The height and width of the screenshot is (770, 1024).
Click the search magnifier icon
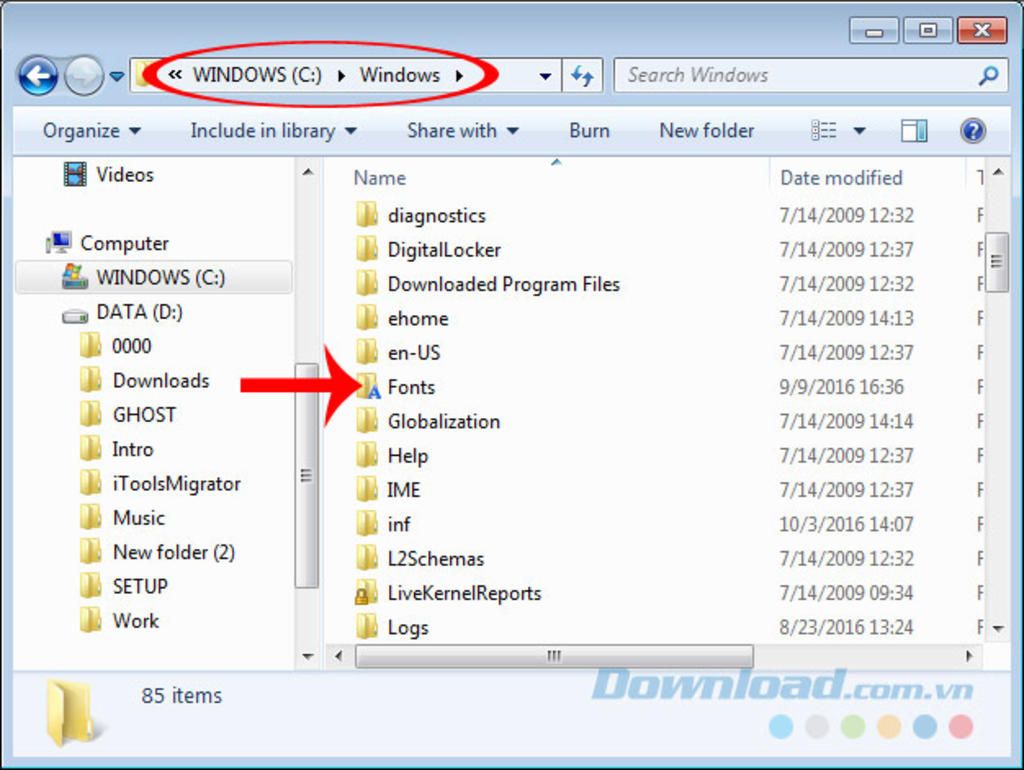coord(988,76)
